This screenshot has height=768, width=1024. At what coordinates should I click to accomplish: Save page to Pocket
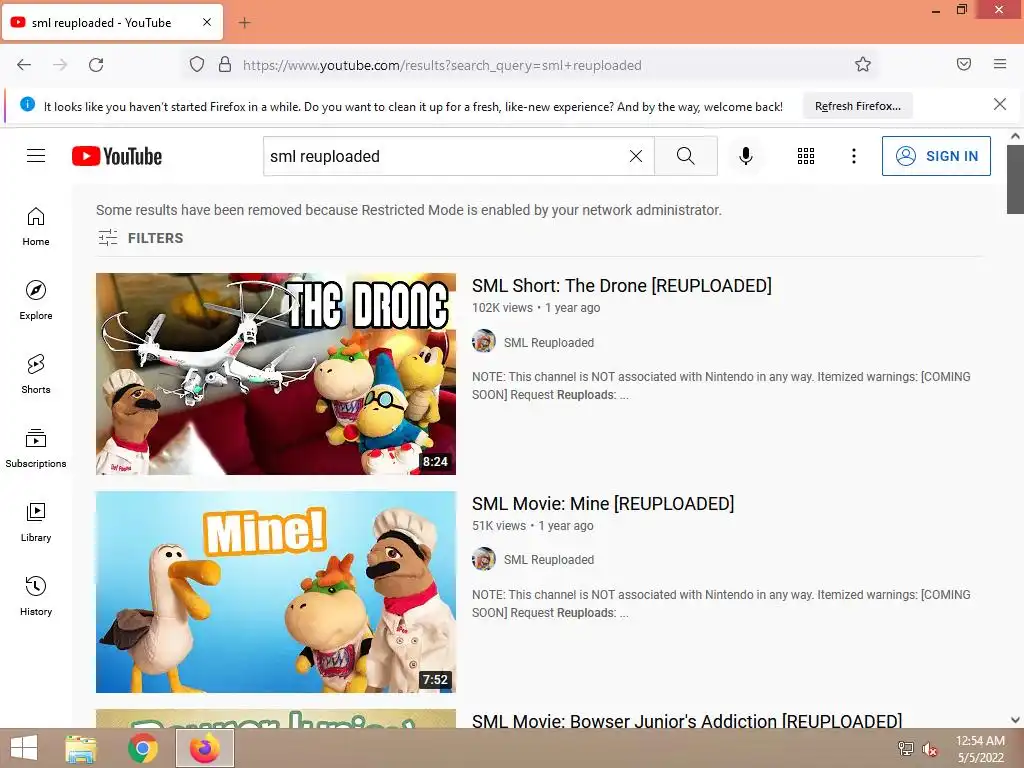coord(964,64)
